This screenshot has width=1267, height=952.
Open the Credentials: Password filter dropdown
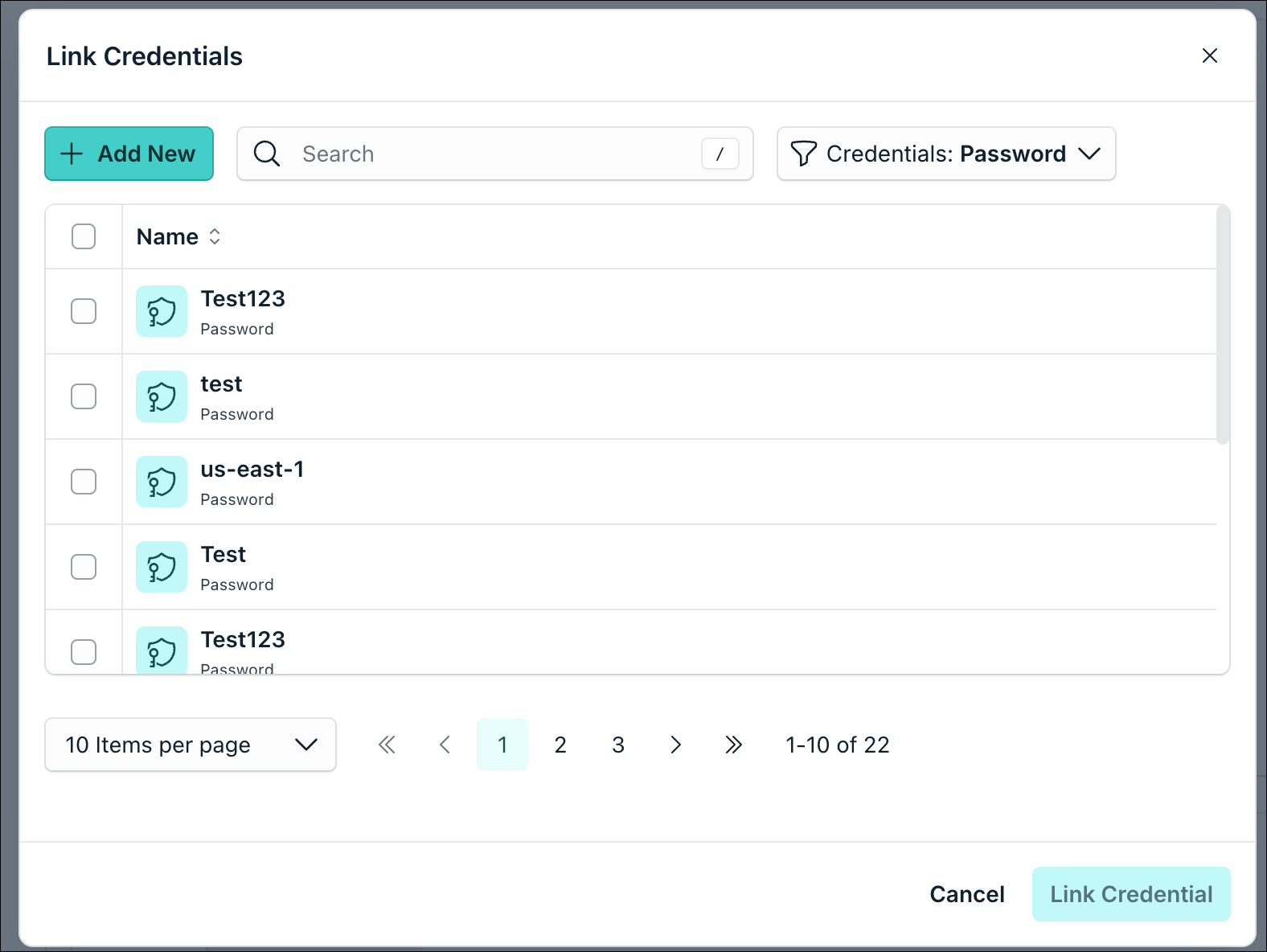coord(946,154)
